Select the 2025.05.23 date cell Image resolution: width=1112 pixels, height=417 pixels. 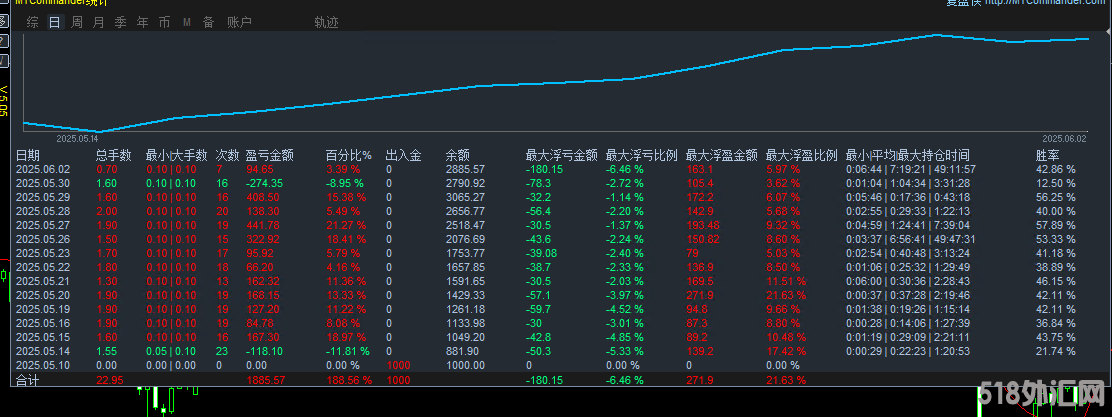pyautogui.click(x=43, y=253)
